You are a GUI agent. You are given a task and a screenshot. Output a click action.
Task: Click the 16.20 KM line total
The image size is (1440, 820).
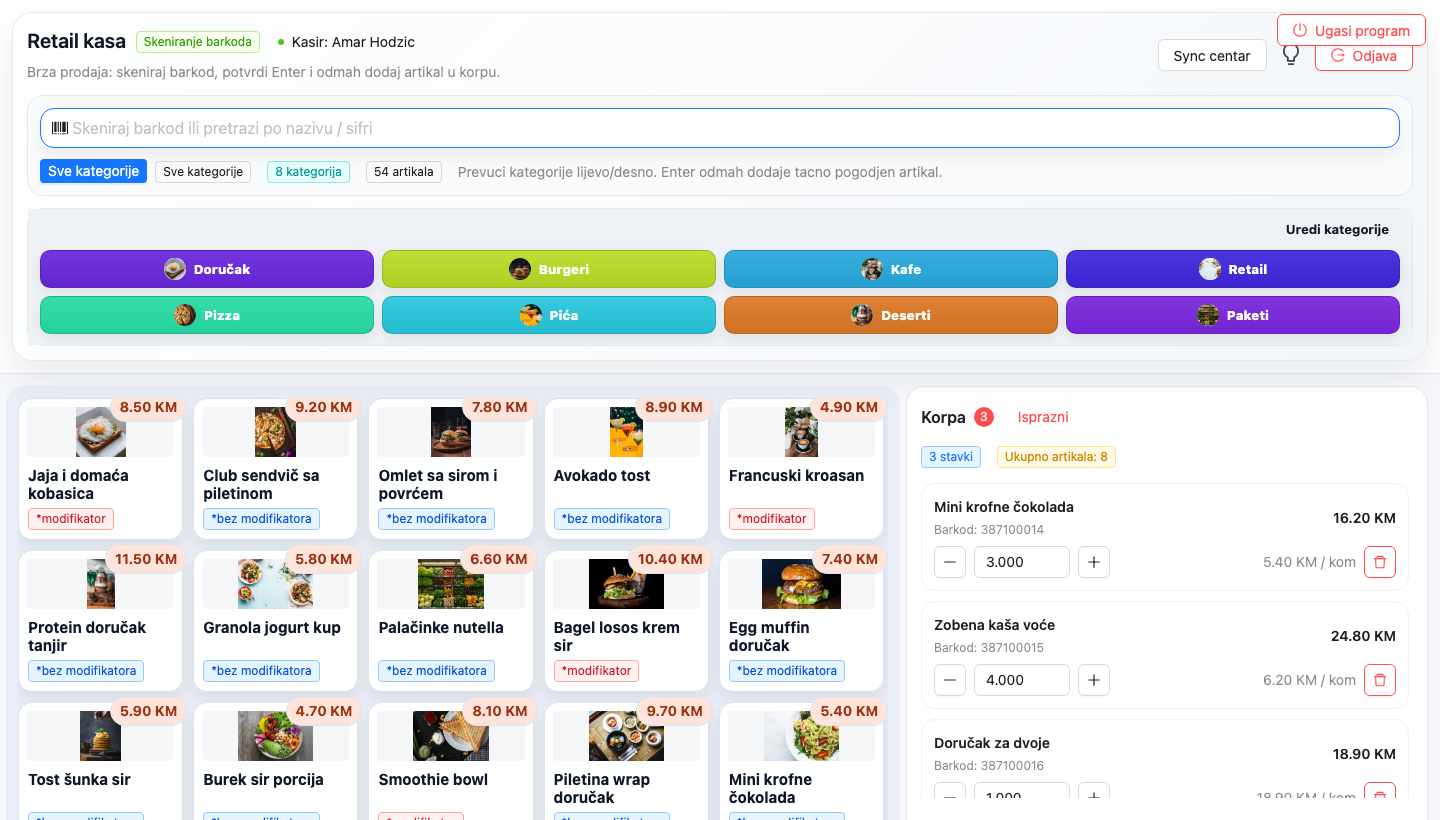1364,518
